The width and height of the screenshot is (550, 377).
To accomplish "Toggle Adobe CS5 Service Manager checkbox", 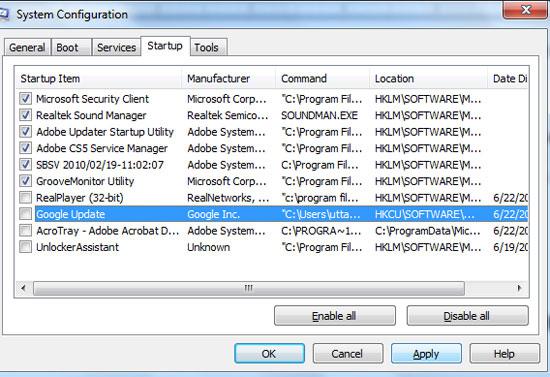I will 25,148.
